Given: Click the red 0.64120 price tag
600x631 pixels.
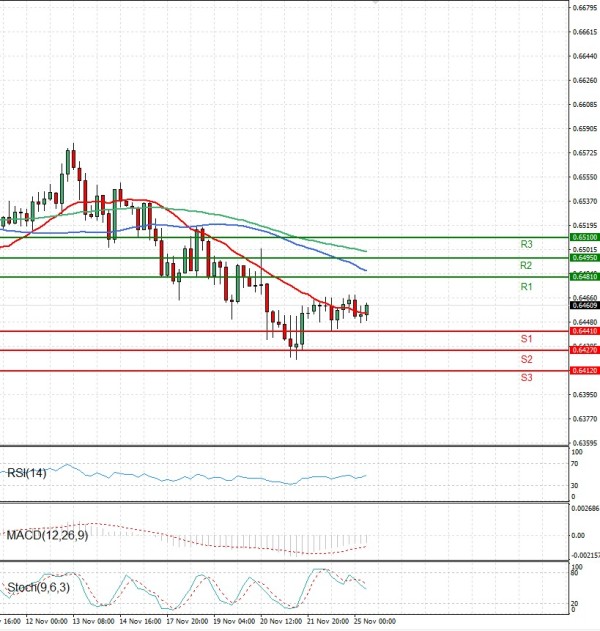Looking at the screenshot, I should [x=584, y=371].
